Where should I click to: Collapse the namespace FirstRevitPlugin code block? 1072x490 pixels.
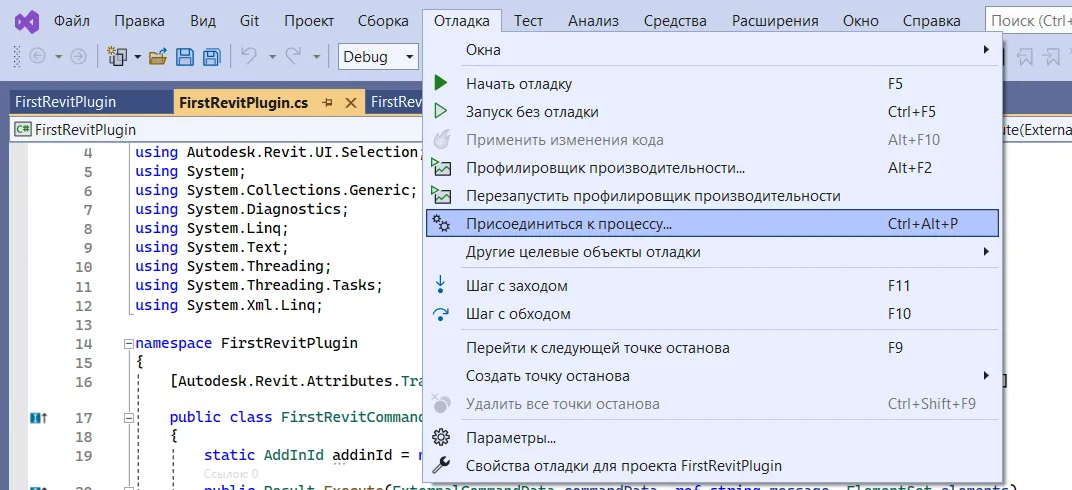click(x=128, y=344)
